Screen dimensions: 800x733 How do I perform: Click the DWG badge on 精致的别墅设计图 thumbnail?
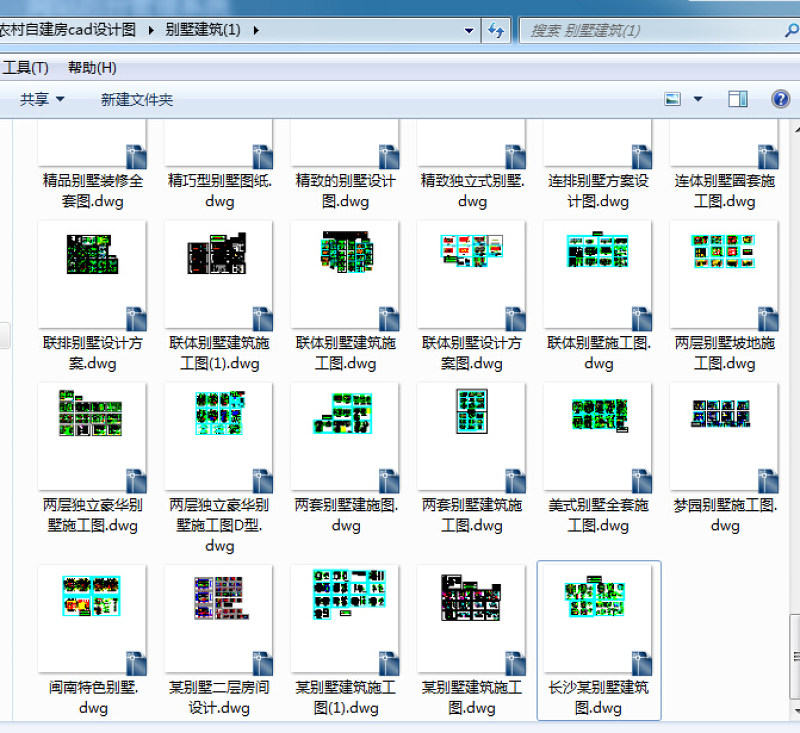pos(389,157)
